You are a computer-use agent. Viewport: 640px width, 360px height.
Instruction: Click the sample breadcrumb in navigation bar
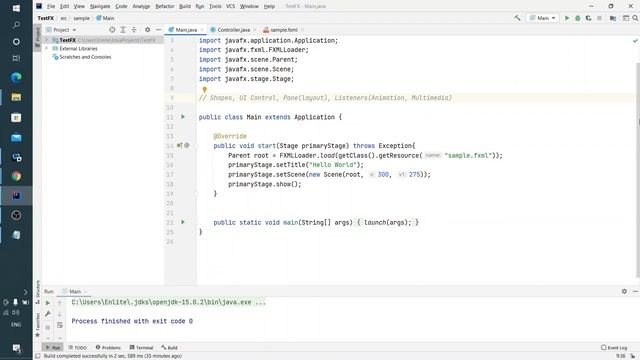pos(81,18)
